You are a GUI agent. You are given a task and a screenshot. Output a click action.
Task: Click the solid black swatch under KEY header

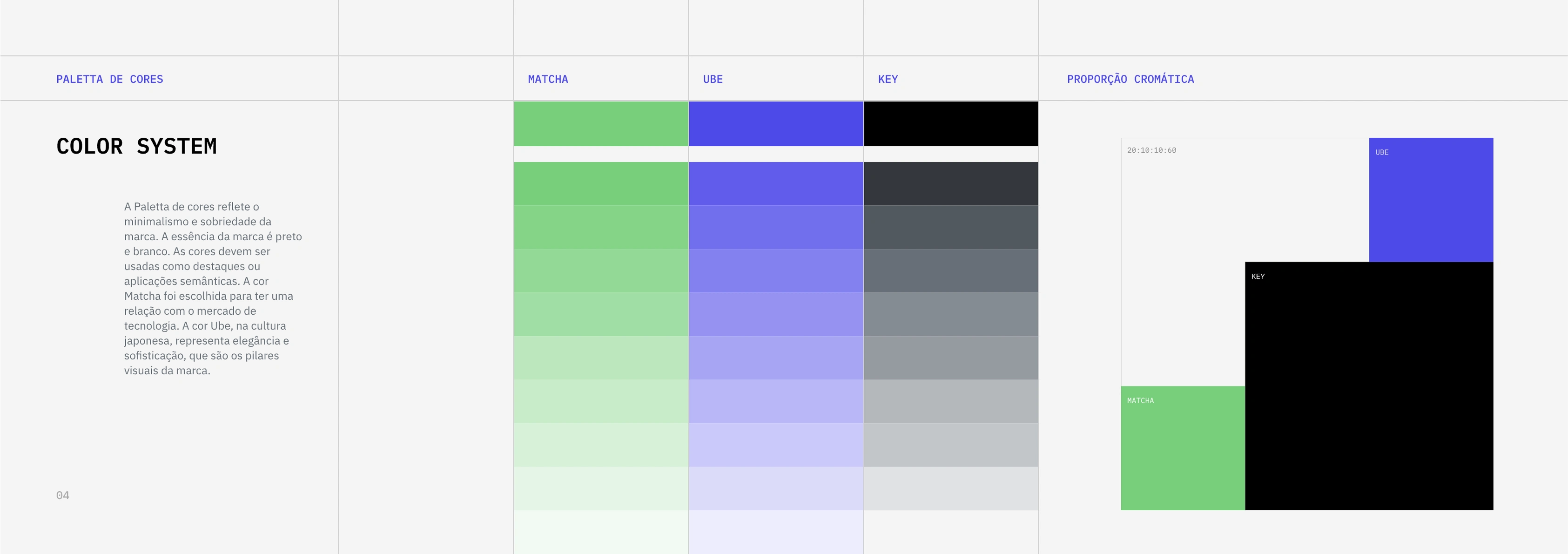pos(951,123)
